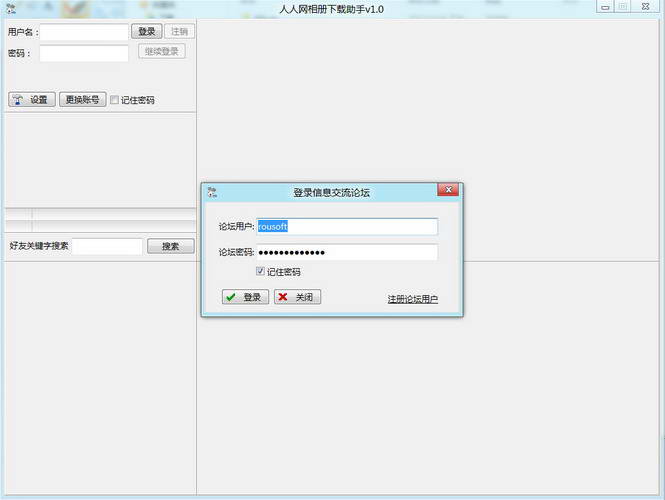Click the 更换账号 button
Viewport: 665px width, 500px height.
pos(82,100)
